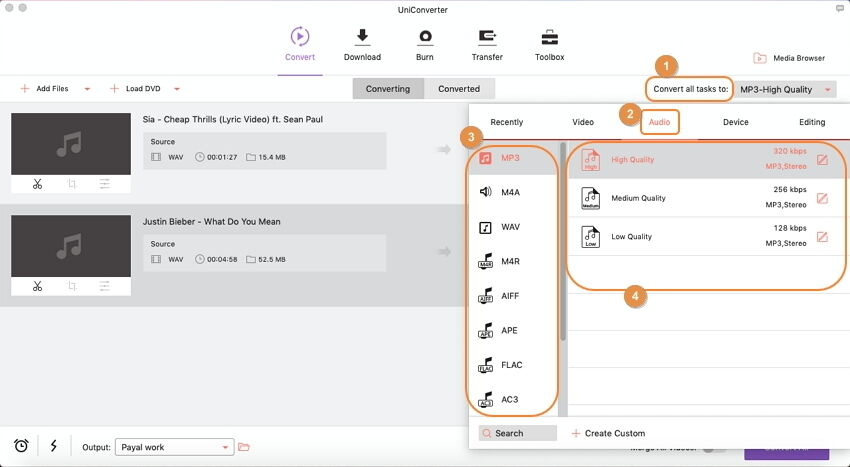Switch to the Device tab
Image resolution: width=850 pixels, height=467 pixels.
[735, 122]
